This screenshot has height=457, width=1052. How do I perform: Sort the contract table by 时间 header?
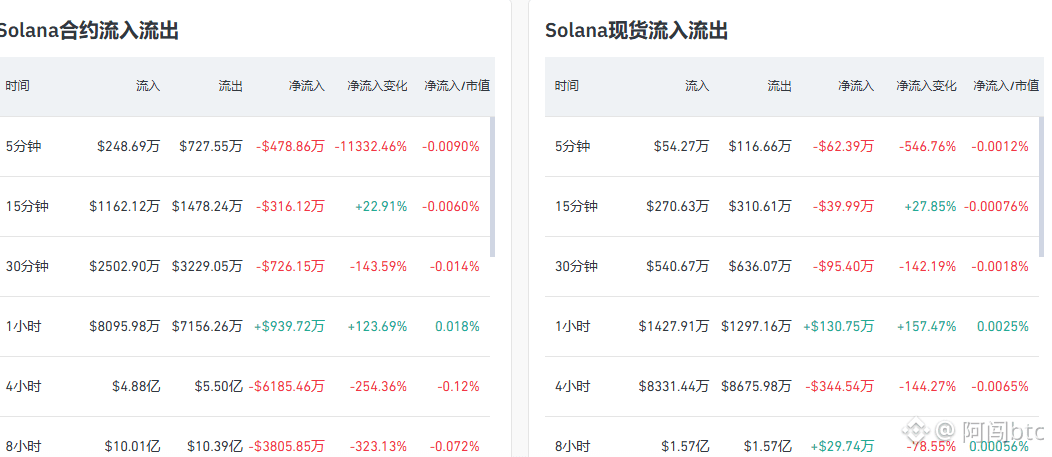point(17,86)
